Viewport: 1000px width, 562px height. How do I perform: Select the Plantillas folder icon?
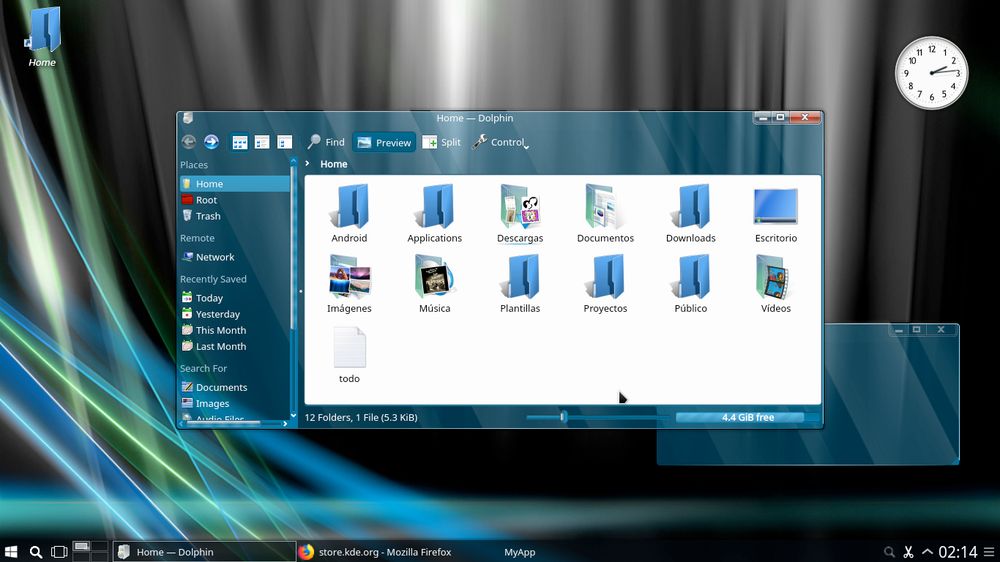coord(520,277)
